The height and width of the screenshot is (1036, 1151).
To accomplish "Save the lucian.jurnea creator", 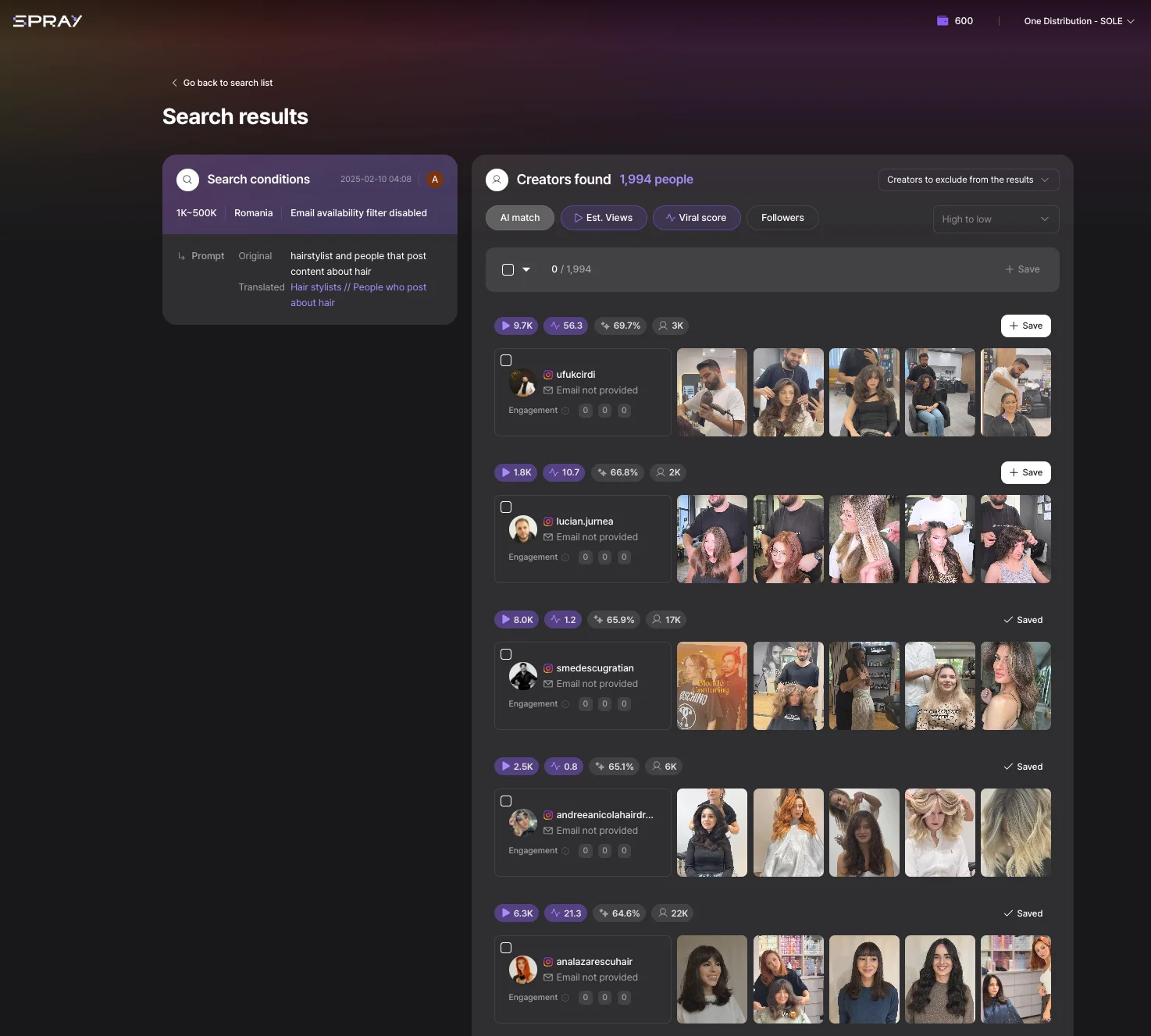I will pos(1026,472).
